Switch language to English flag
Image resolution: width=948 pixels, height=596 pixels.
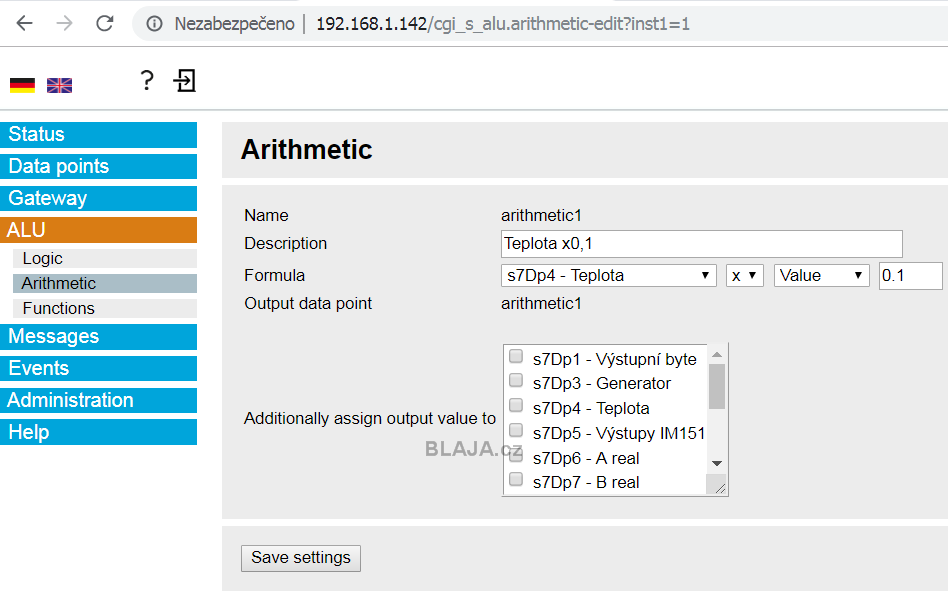point(59,85)
